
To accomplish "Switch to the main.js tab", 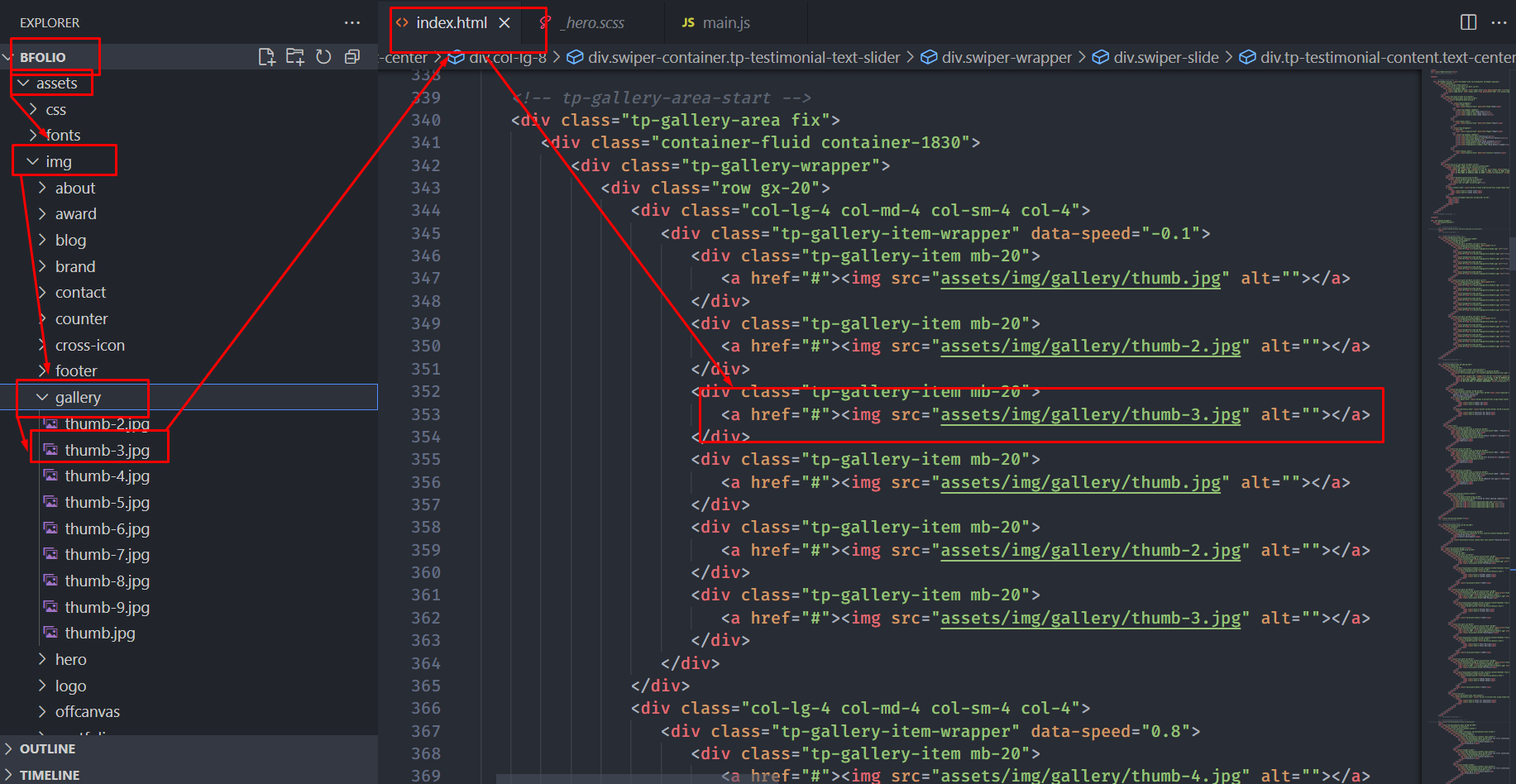I will tap(725, 23).
